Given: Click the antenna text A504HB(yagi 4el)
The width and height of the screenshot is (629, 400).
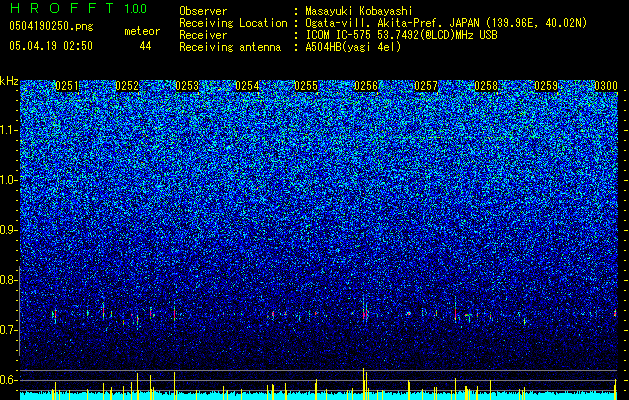Looking at the screenshot, I should click(x=353, y=47).
